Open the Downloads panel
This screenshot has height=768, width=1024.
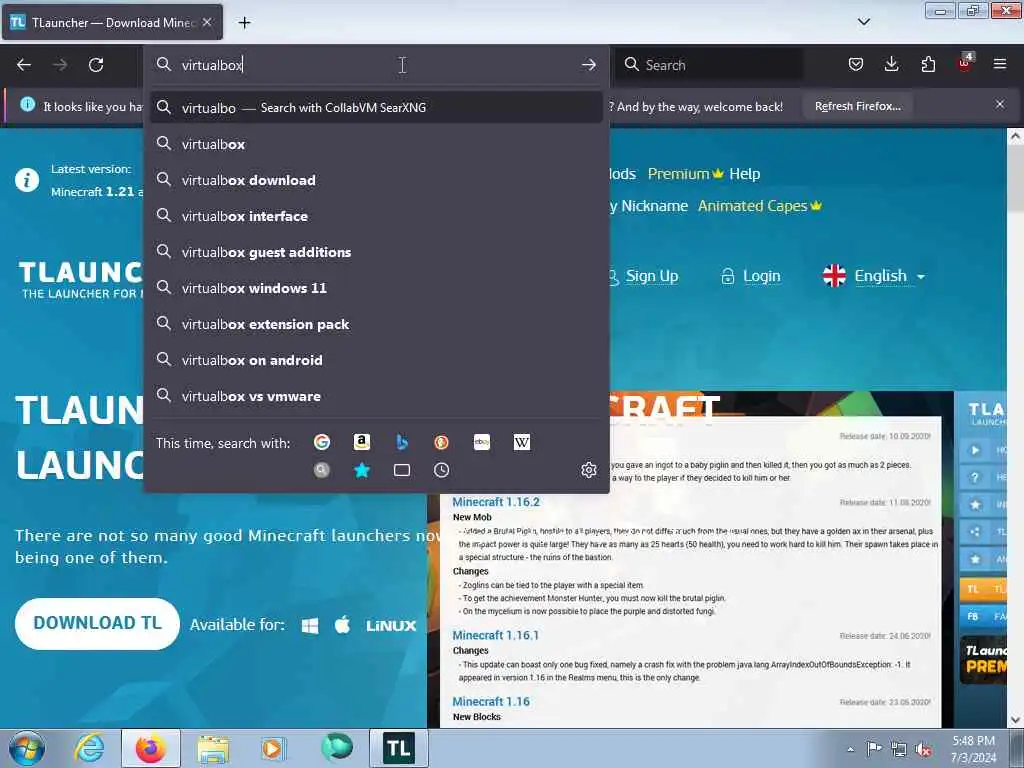(891, 64)
